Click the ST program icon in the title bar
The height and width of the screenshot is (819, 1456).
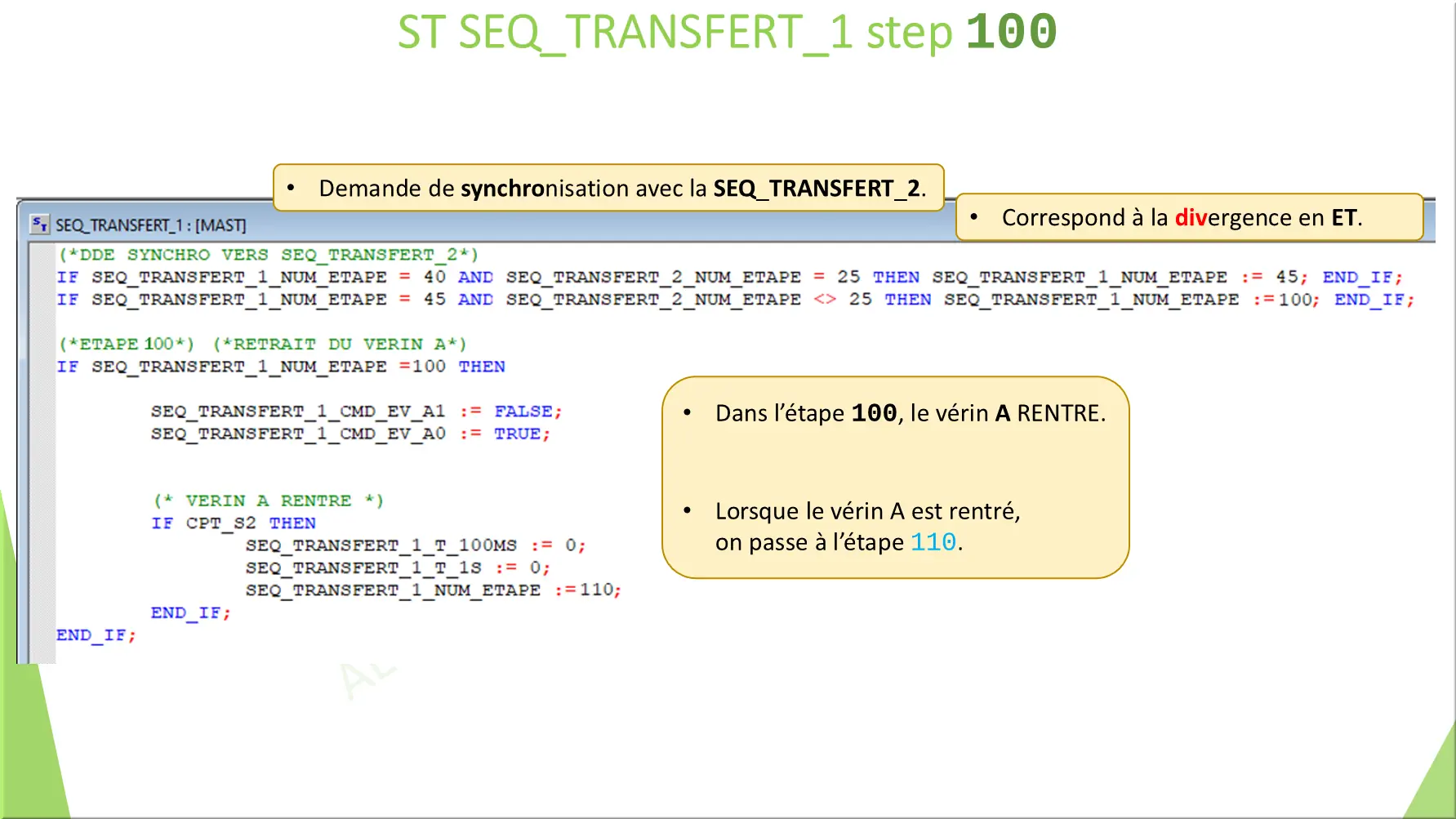pyautogui.click(x=41, y=225)
